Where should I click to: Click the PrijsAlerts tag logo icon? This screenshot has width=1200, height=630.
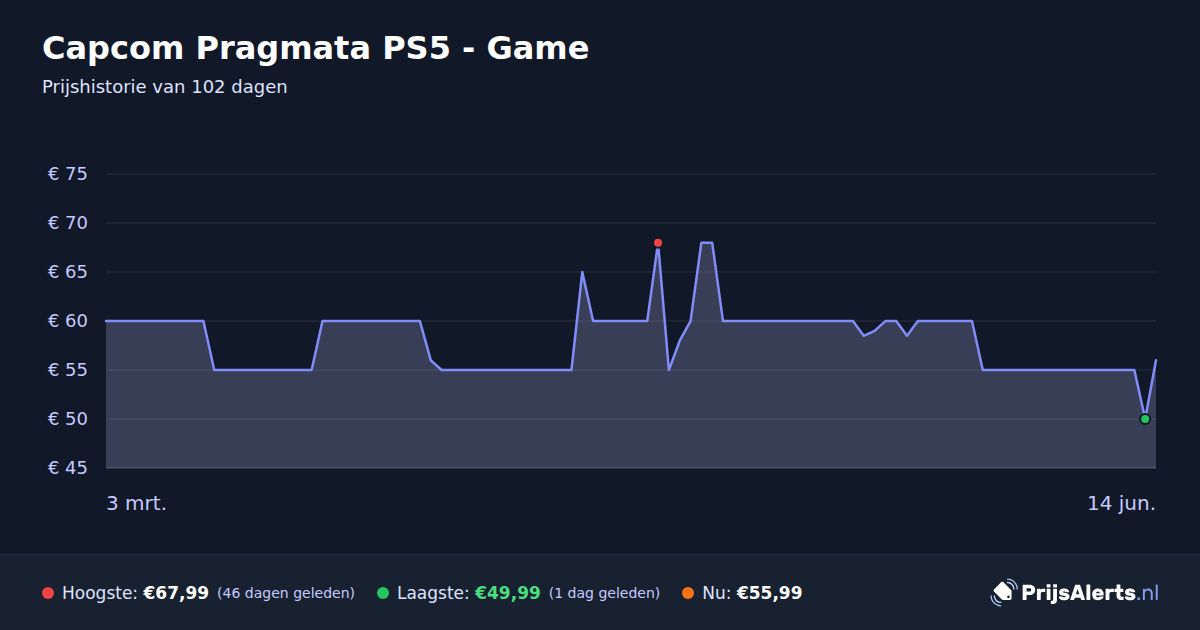point(1003,593)
